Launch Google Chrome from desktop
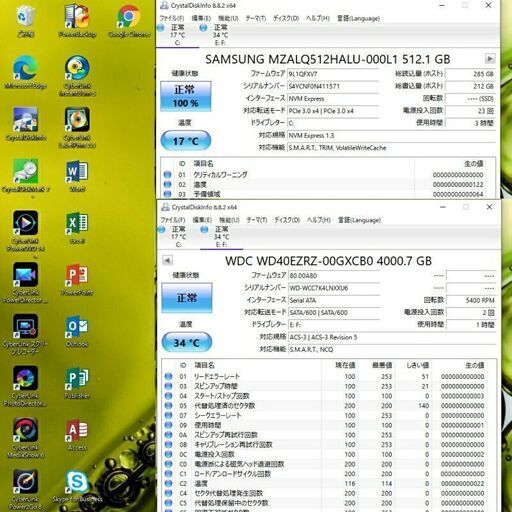512x512 pixels. pyautogui.click(x=129, y=21)
